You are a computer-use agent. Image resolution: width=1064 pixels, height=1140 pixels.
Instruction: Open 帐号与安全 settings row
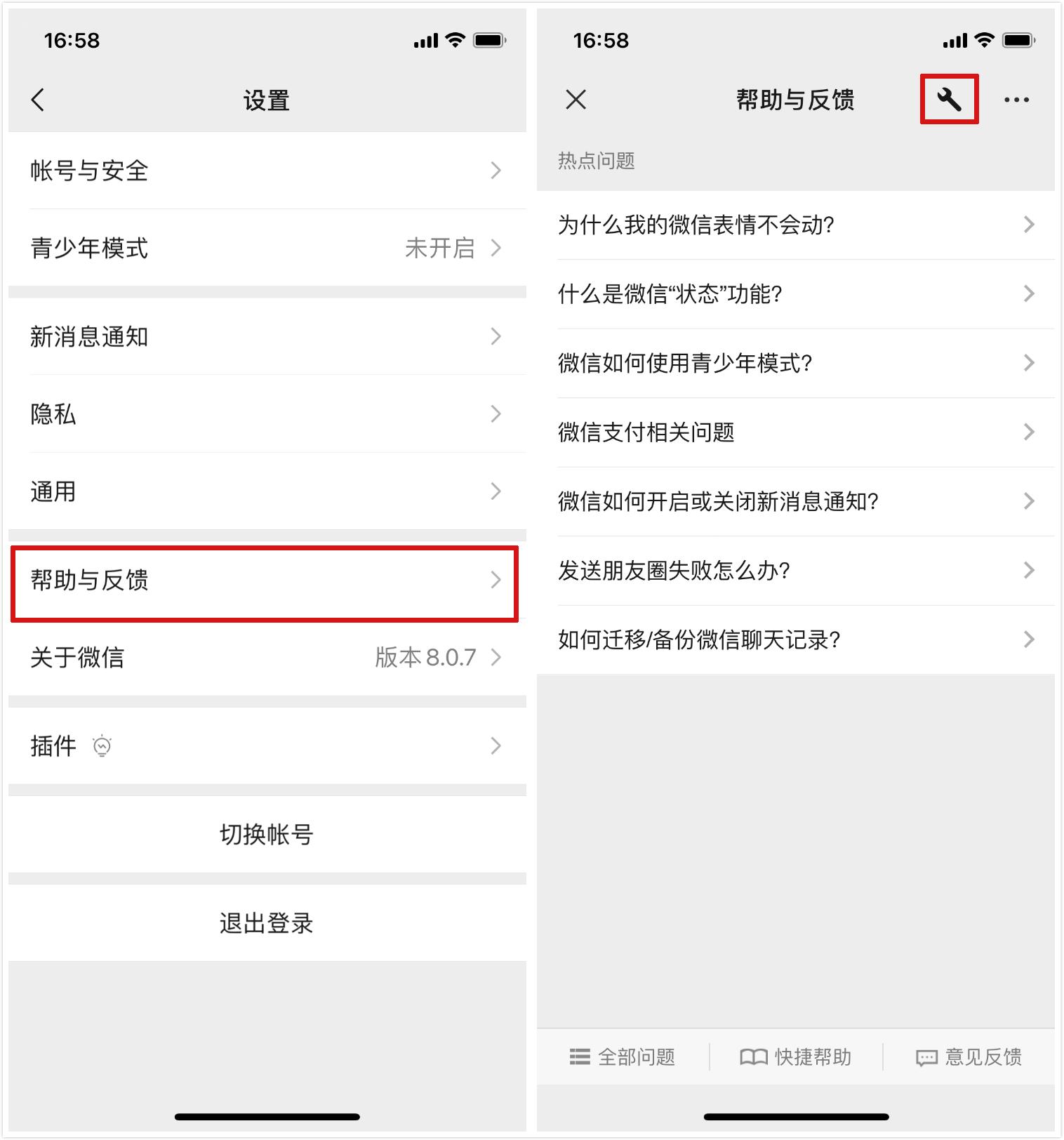tap(267, 171)
